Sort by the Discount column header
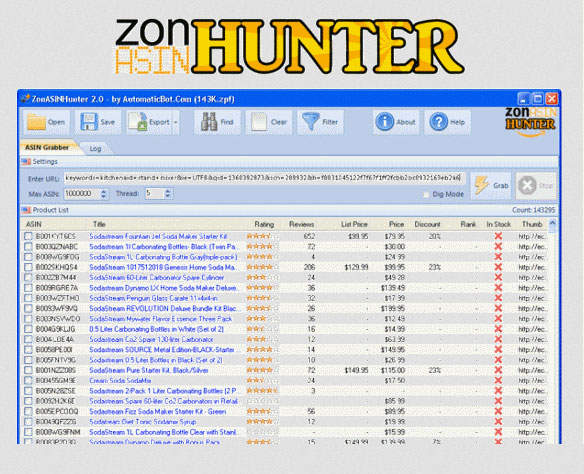Screen dimensions: 584x474 427,225
